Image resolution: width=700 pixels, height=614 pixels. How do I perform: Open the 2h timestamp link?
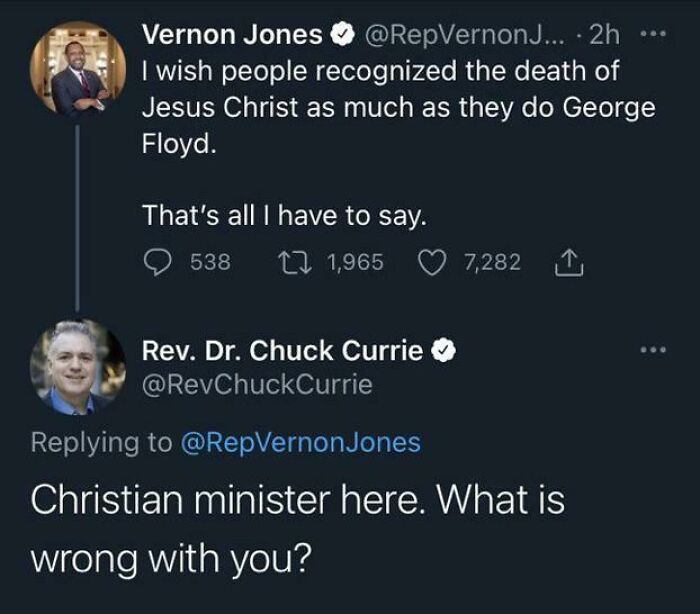pyautogui.click(x=605, y=37)
